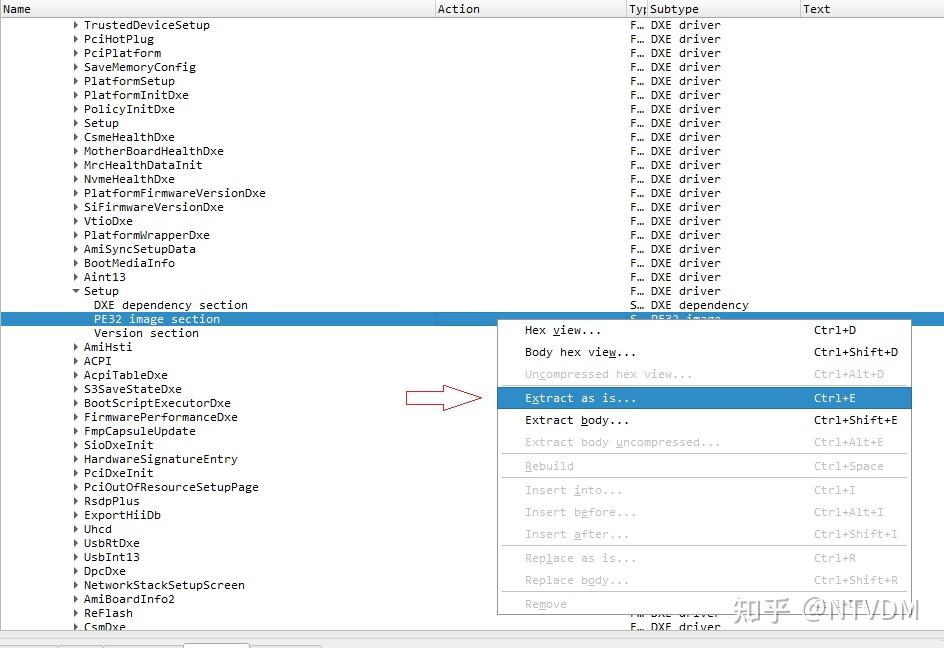This screenshot has width=944, height=648.
Task: Click the Action column header
Action: pyautogui.click(x=459, y=9)
